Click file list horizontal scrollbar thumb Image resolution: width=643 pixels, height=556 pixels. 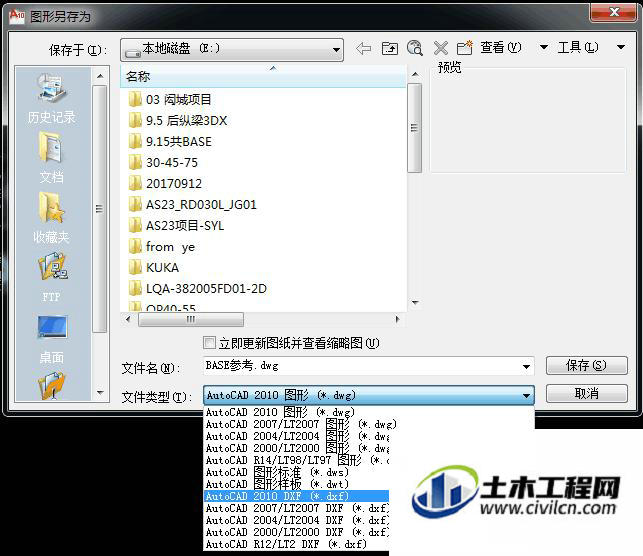191,319
